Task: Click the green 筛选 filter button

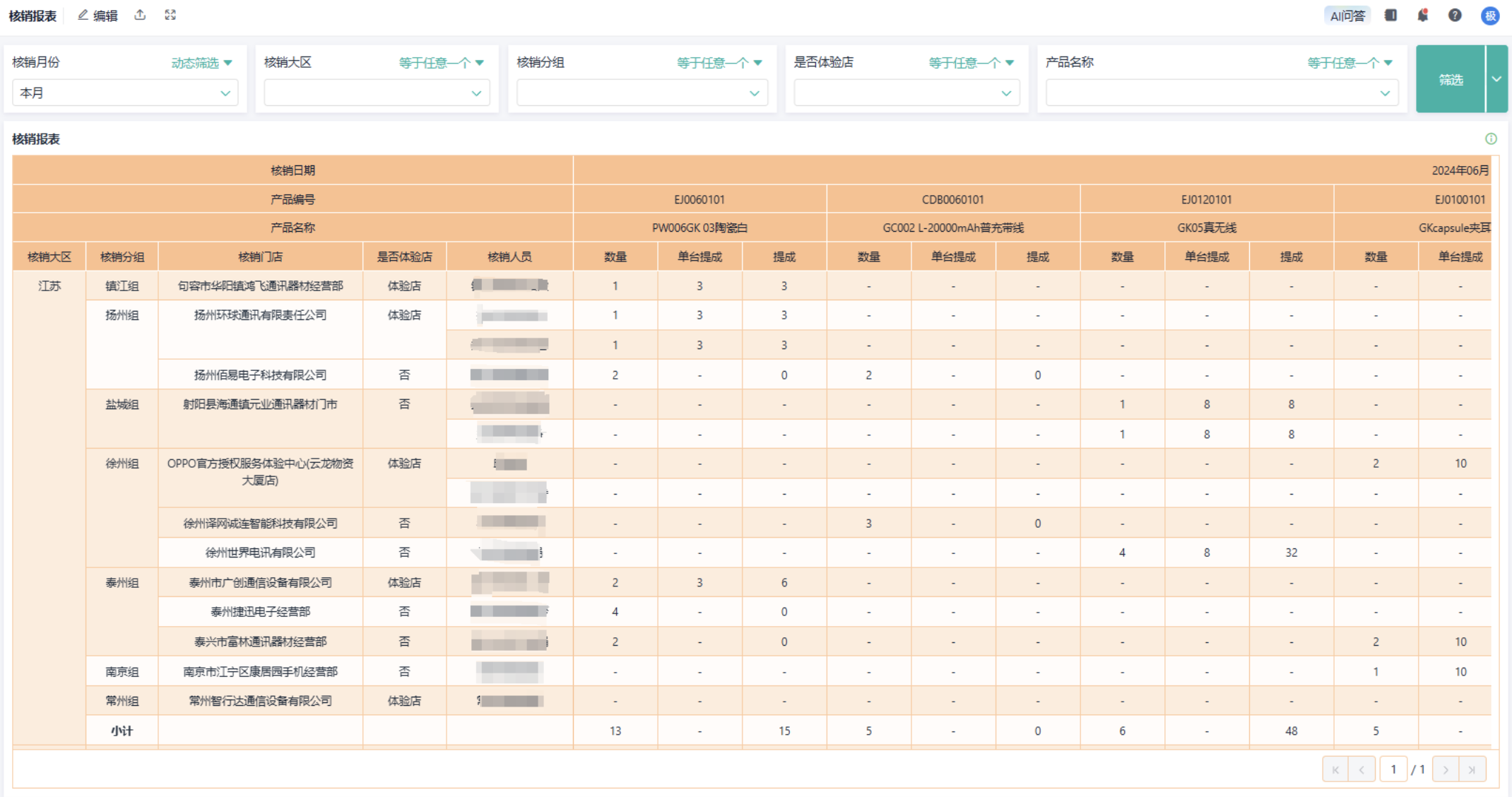Action: point(1450,79)
